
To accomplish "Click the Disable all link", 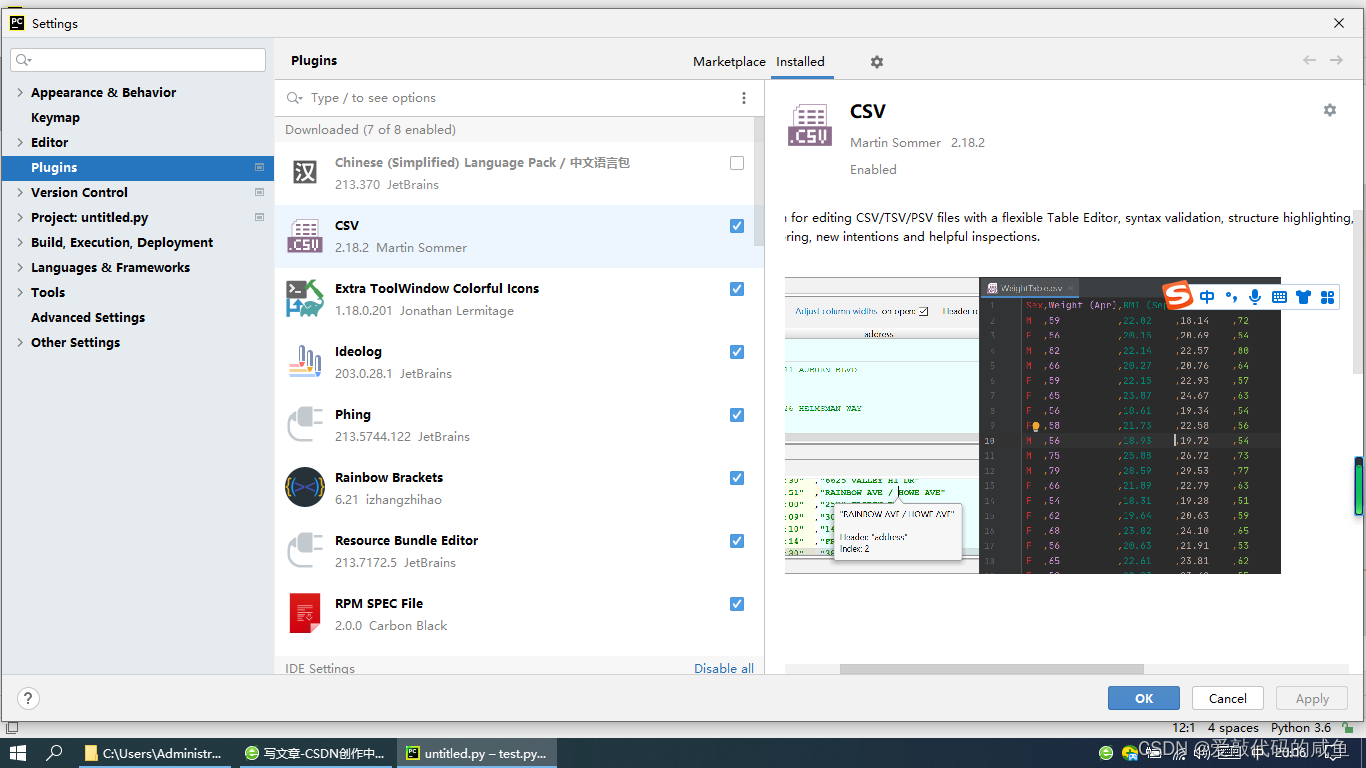I will 724,668.
